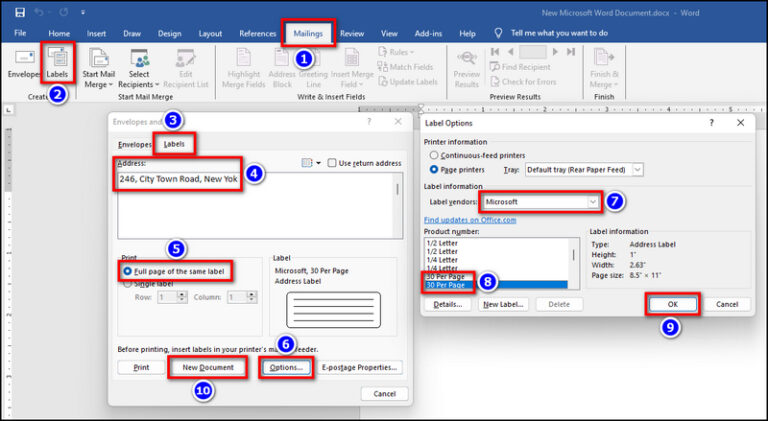Switch to the Layout ribbon tab
This screenshot has height=421, width=768.
[210, 33]
